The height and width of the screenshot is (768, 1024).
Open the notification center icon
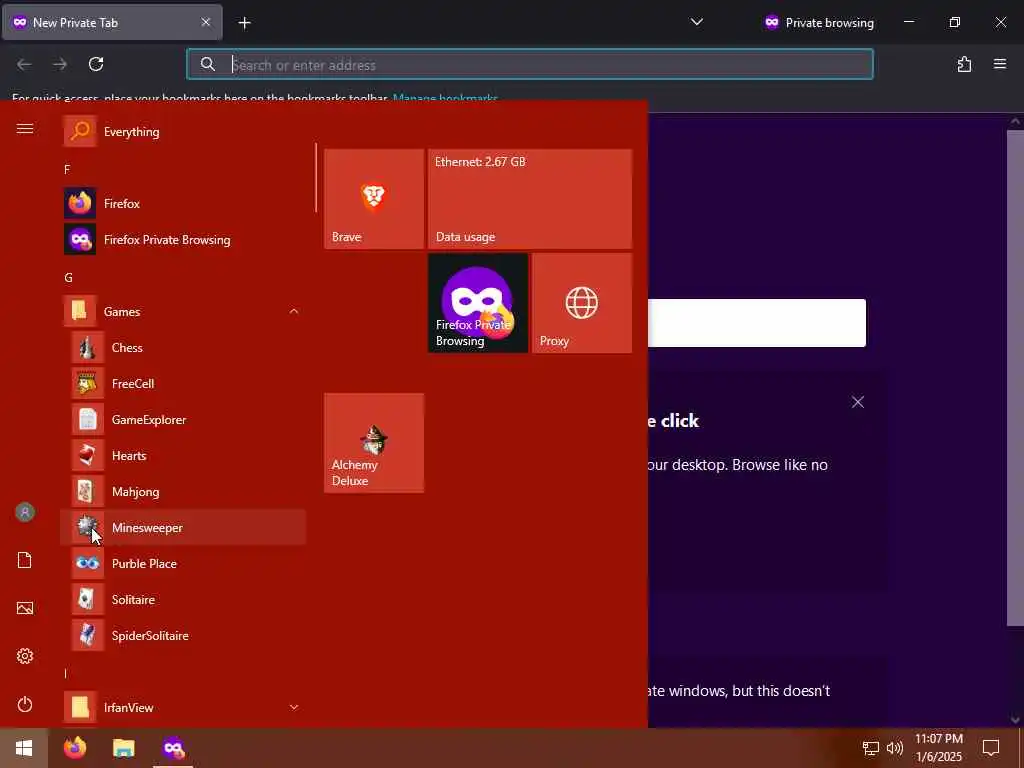(x=991, y=748)
